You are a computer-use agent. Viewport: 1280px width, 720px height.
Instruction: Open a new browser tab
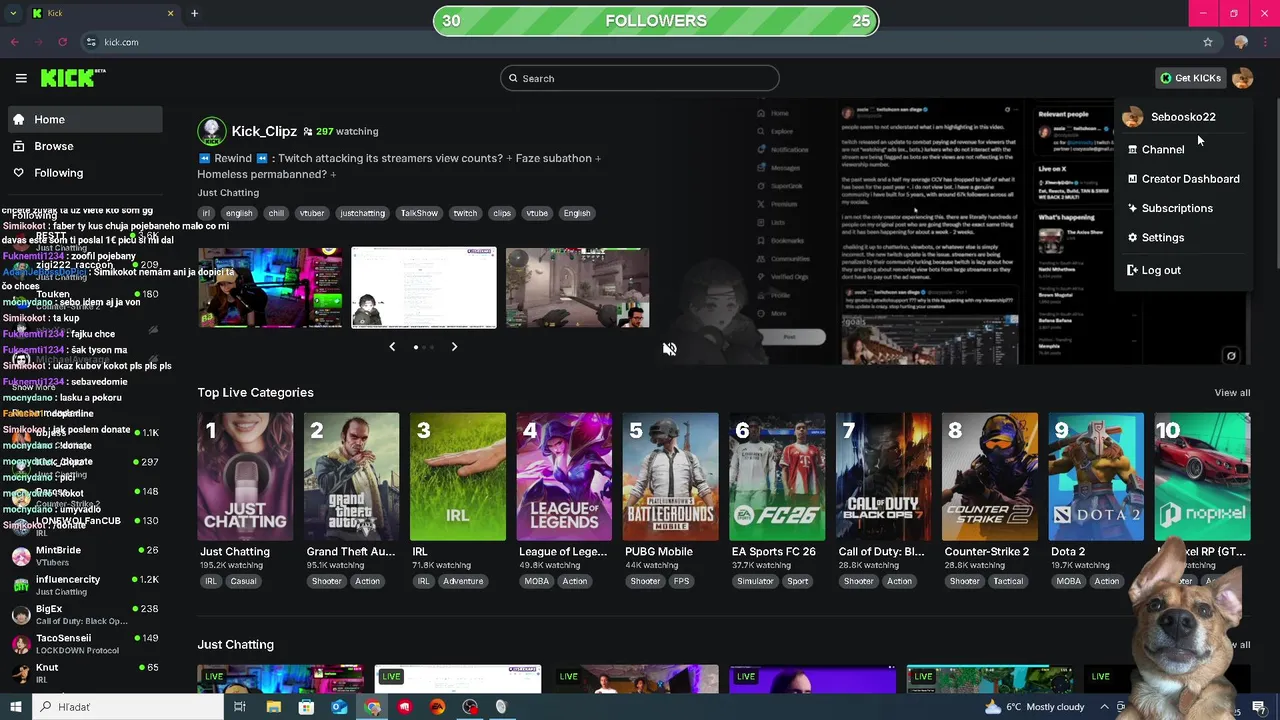click(194, 13)
